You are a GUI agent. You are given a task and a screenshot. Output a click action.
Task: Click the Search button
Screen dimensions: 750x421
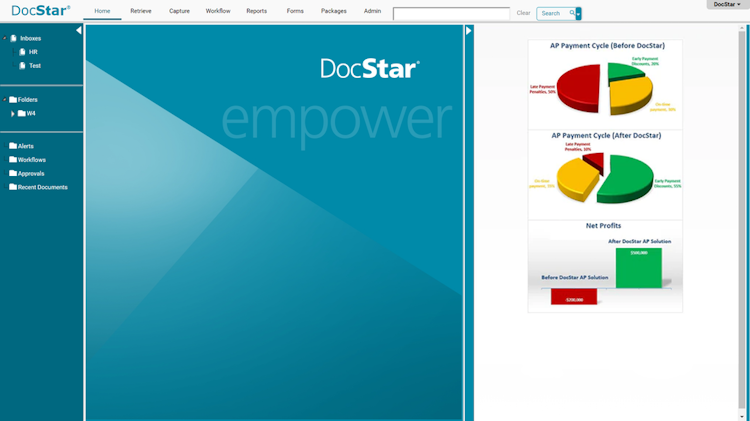[556, 13]
